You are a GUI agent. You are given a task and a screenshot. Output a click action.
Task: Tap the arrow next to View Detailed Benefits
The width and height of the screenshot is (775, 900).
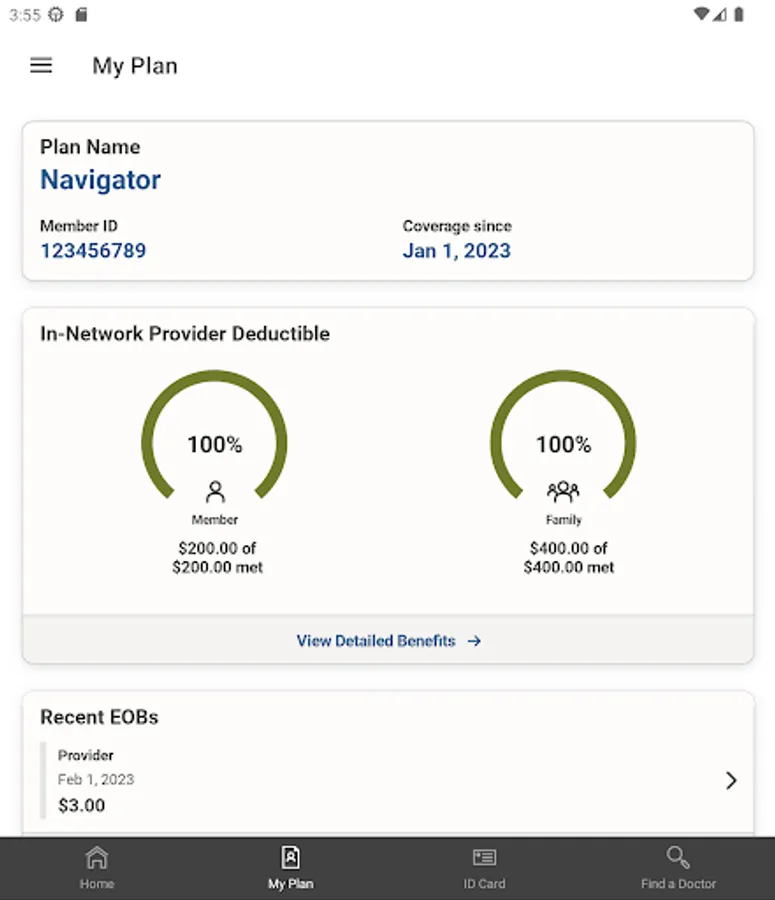(475, 641)
